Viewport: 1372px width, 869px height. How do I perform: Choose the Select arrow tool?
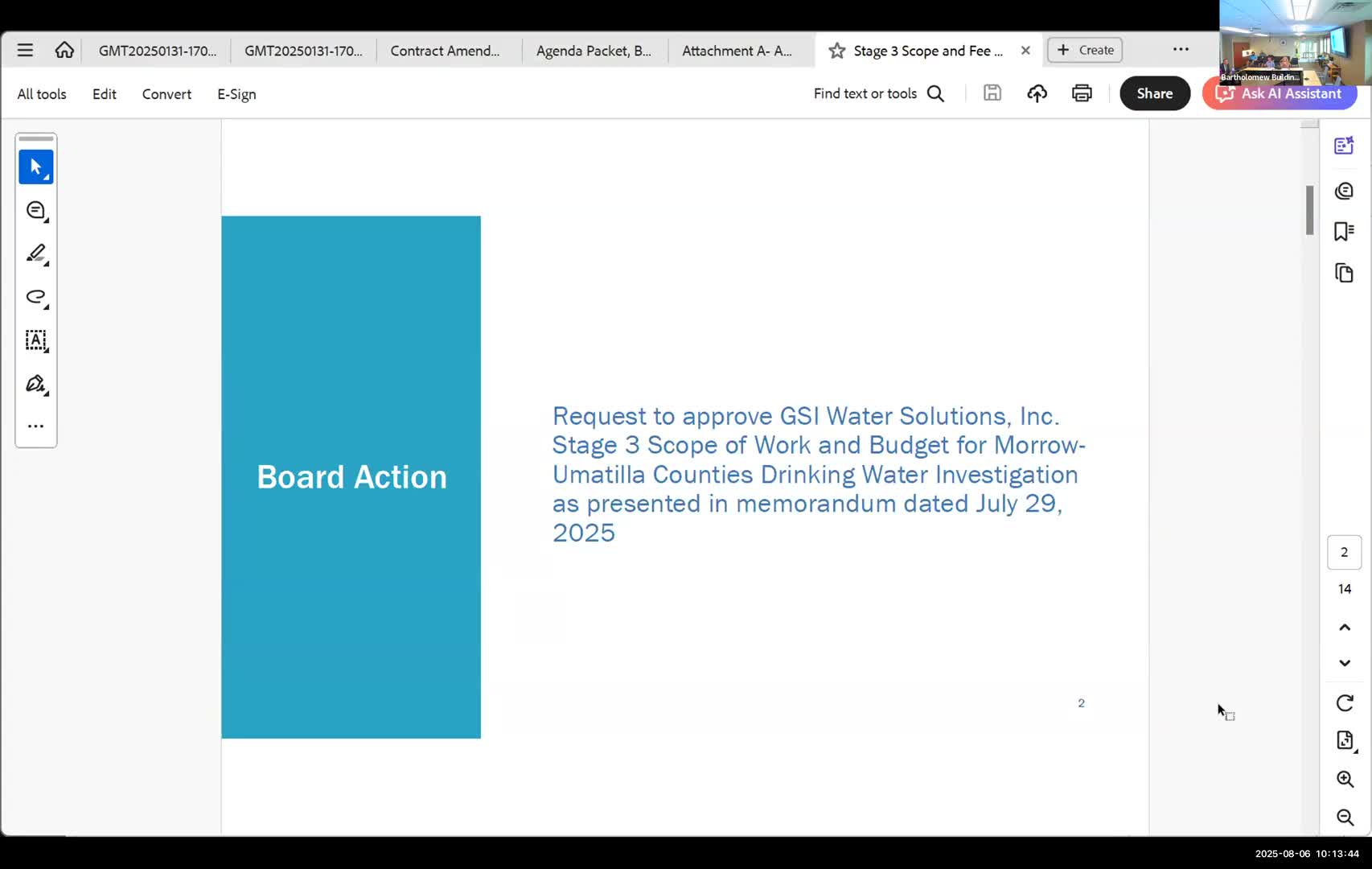click(x=36, y=167)
